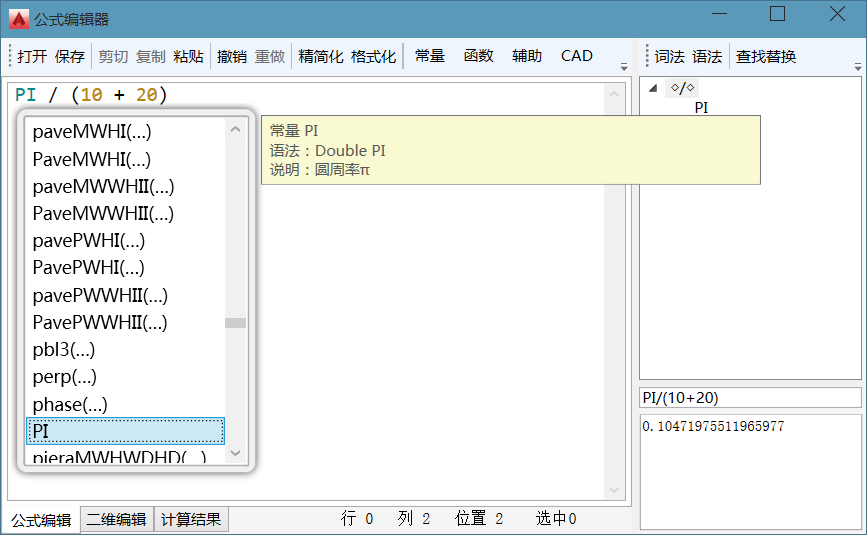The height and width of the screenshot is (535, 867).
Task: Click the 打开 toolbar button
Action: (x=32, y=56)
